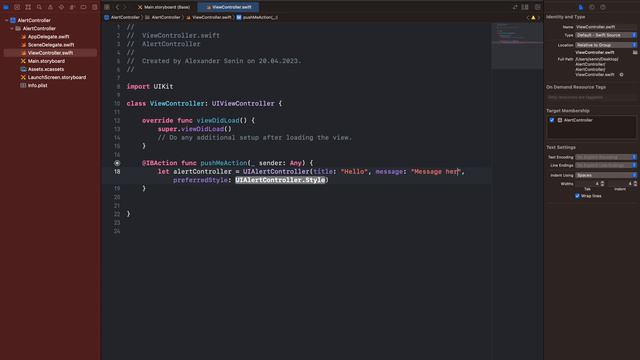Open the Indent Using Spaces dropdown
The height and width of the screenshot is (360, 640).
tap(606, 175)
